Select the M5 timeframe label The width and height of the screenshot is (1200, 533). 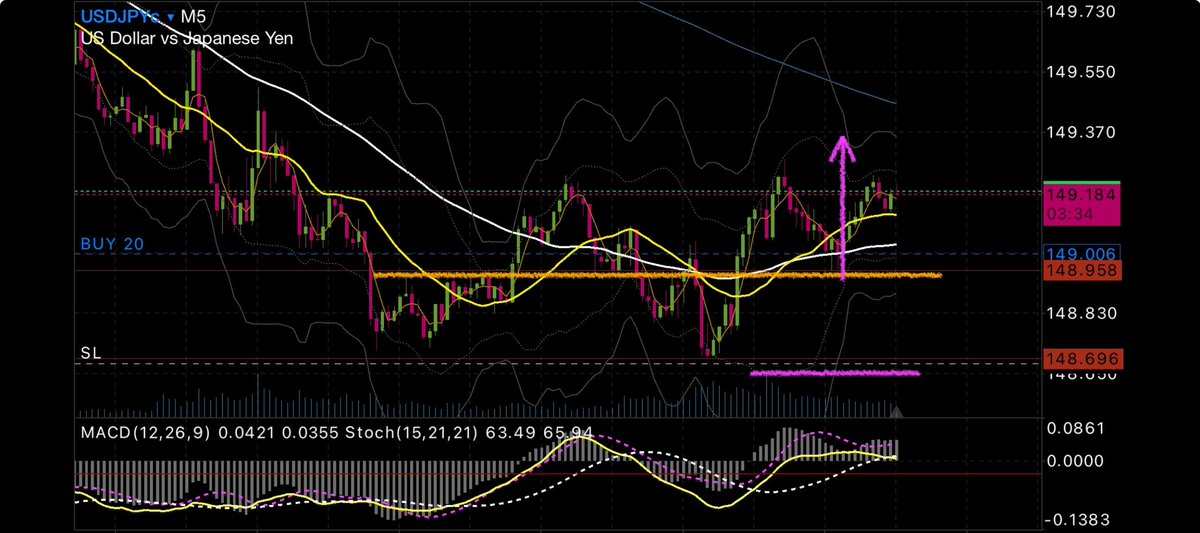(x=193, y=18)
